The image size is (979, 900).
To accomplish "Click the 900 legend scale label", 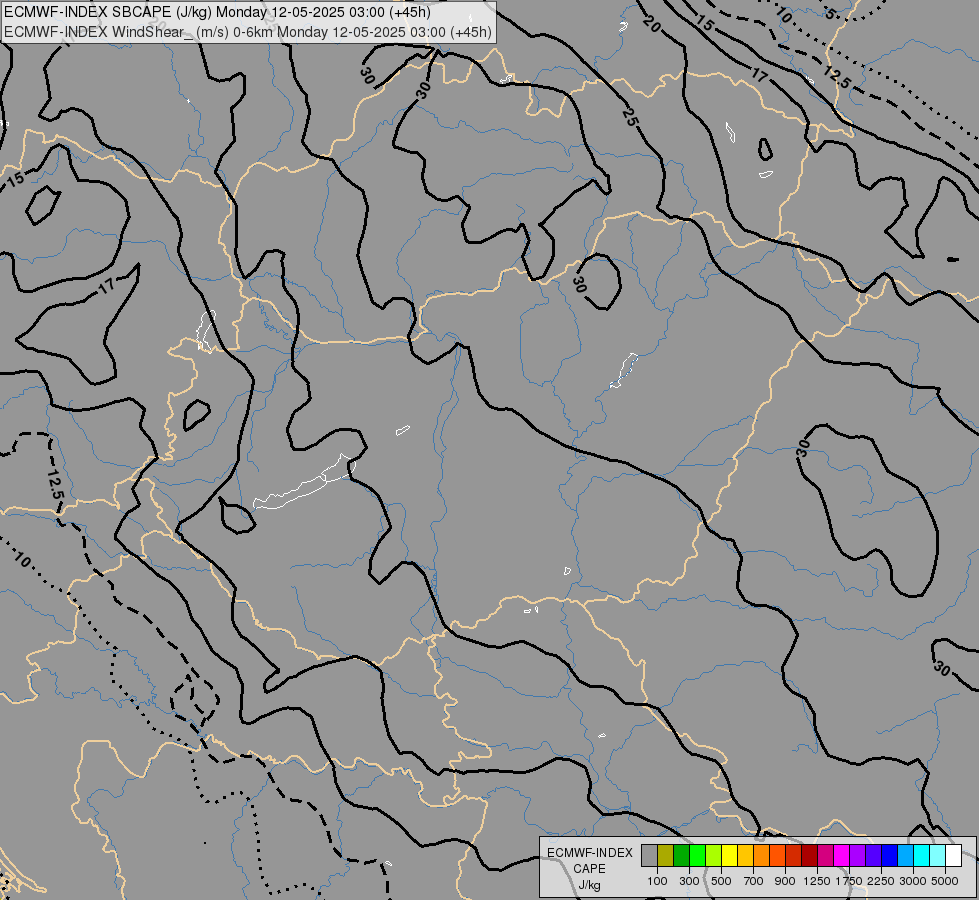I will [785, 881].
